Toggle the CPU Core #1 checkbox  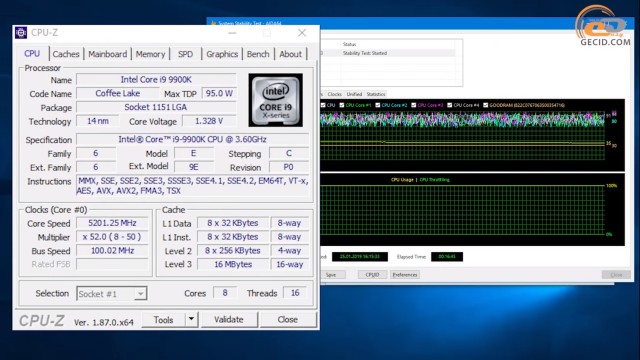click(x=342, y=105)
